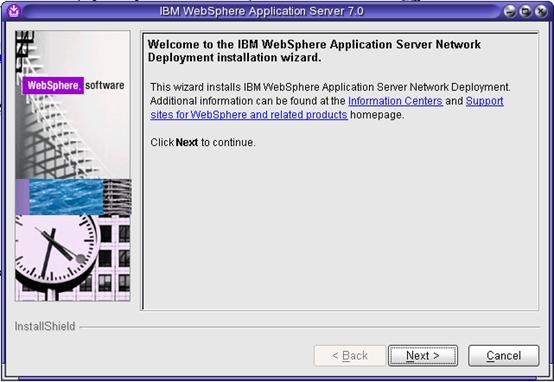This screenshot has width=554, height=382.
Task: Select the clock image in side banner
Action: pyautogui.click(x=57, y=254)
